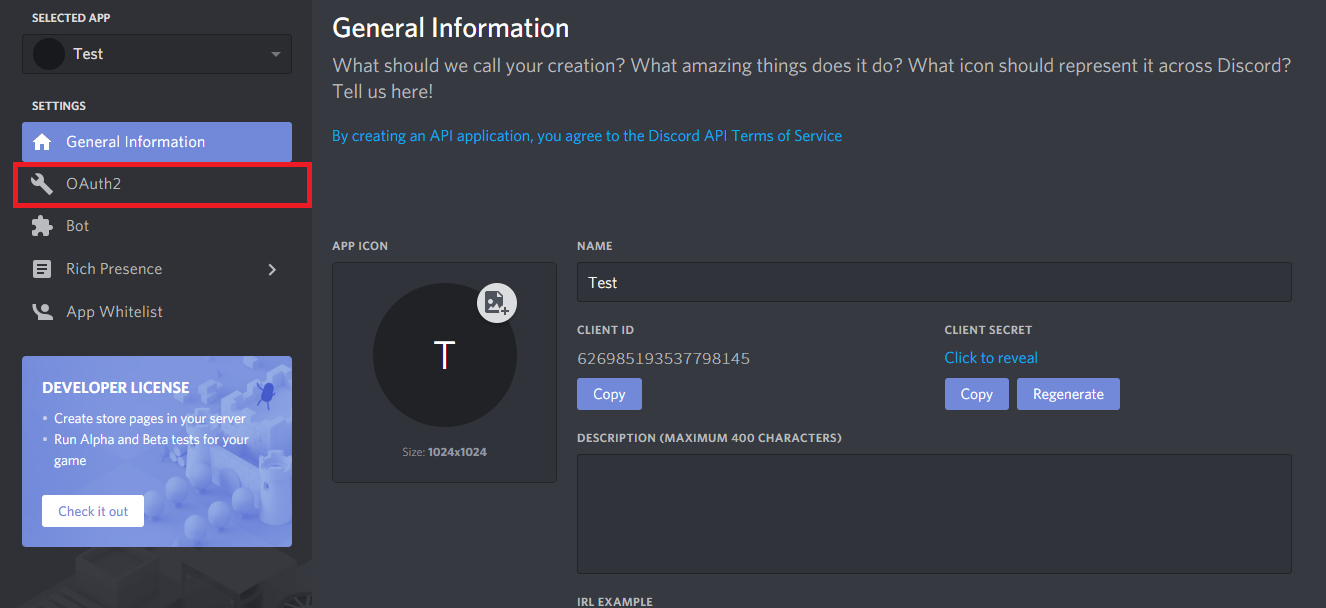This screenshot has width=1326, height=608.
Task: Click the DEVELOPER LICENSE heading
Action: pos(116,387)
